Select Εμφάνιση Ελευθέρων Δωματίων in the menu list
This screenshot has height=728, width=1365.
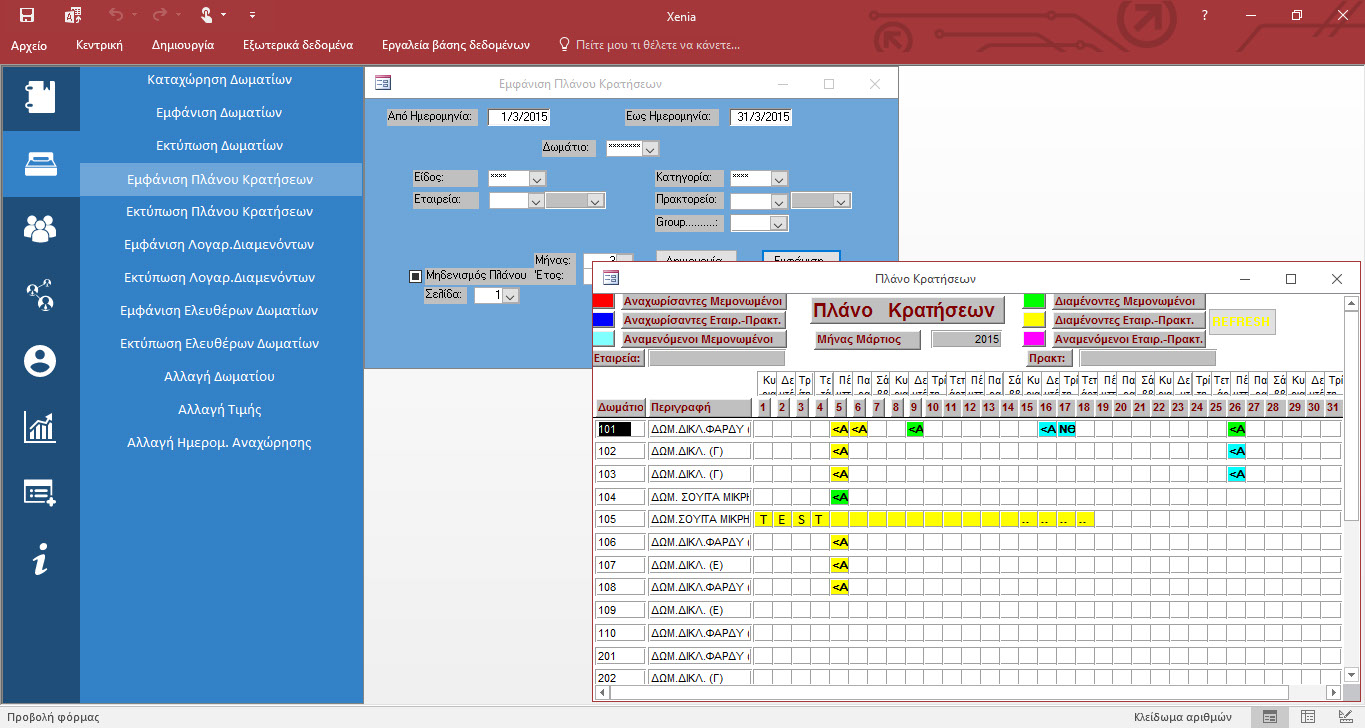point(219,310)
